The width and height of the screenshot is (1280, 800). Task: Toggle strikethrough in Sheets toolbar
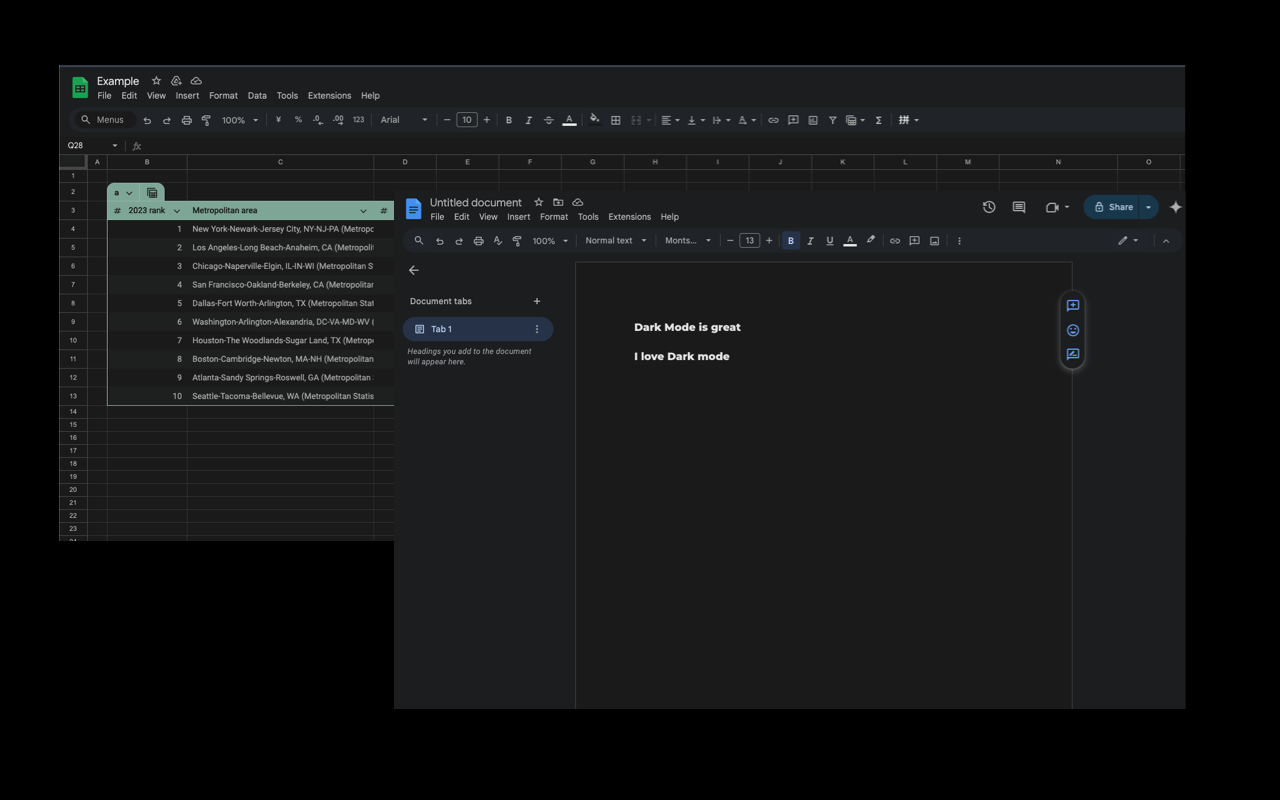(548, 120)
